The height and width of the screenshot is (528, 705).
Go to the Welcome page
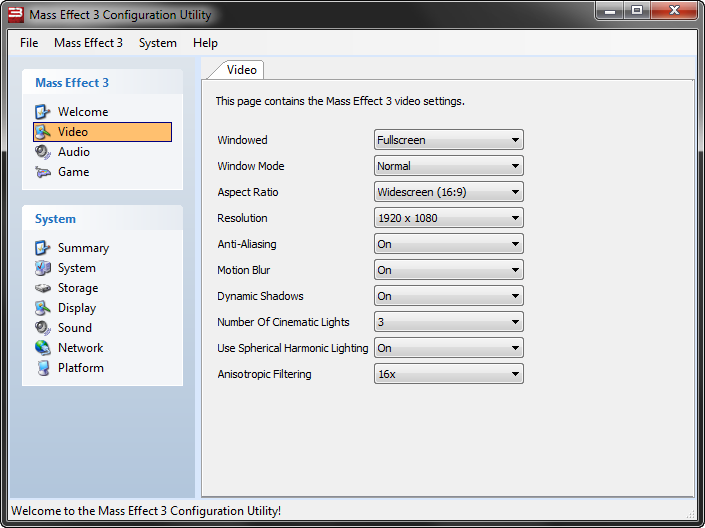[83, 112]
